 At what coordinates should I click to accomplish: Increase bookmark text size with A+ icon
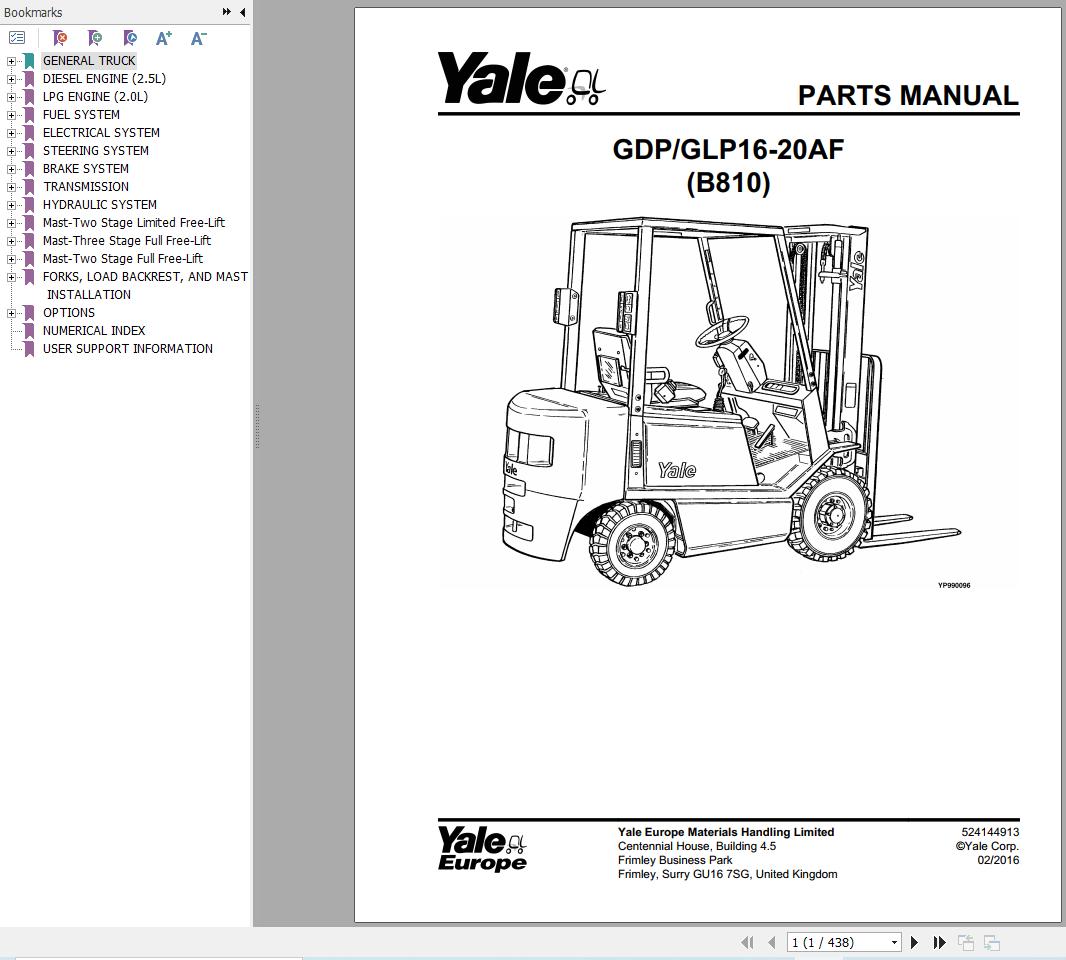point(163,38)
